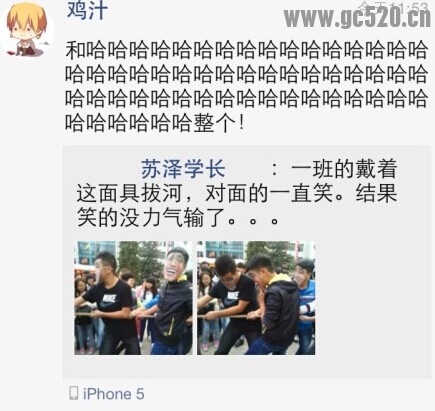Tap the post timestamp at top right

[x=393, y=6]
